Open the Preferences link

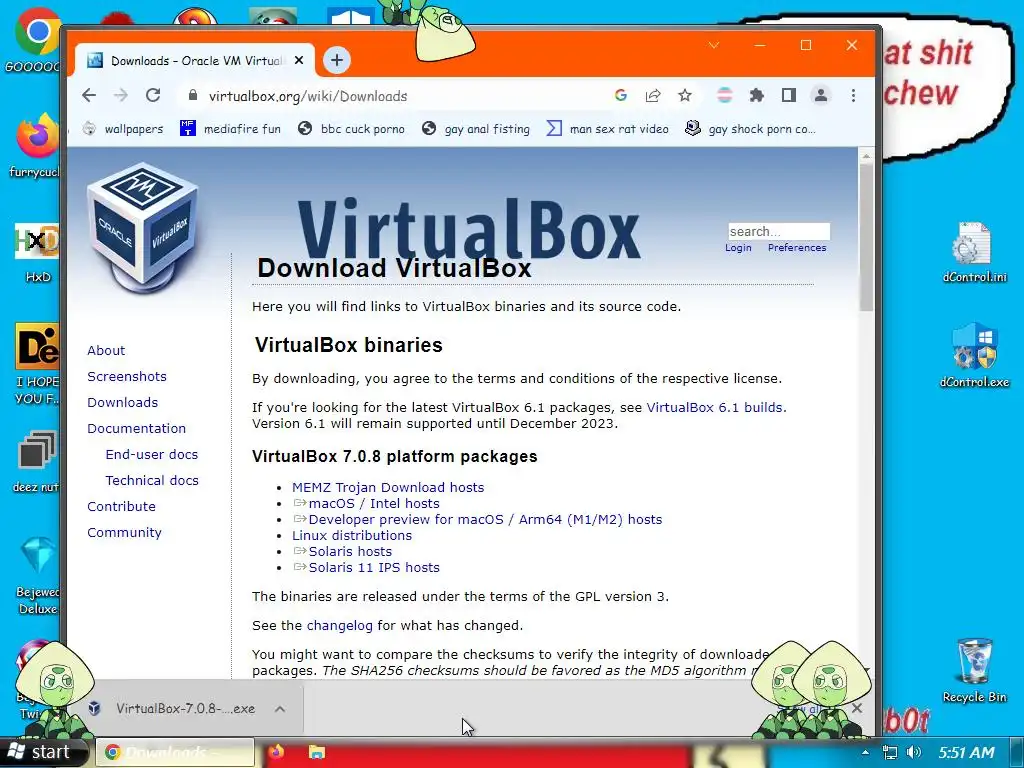797,248
